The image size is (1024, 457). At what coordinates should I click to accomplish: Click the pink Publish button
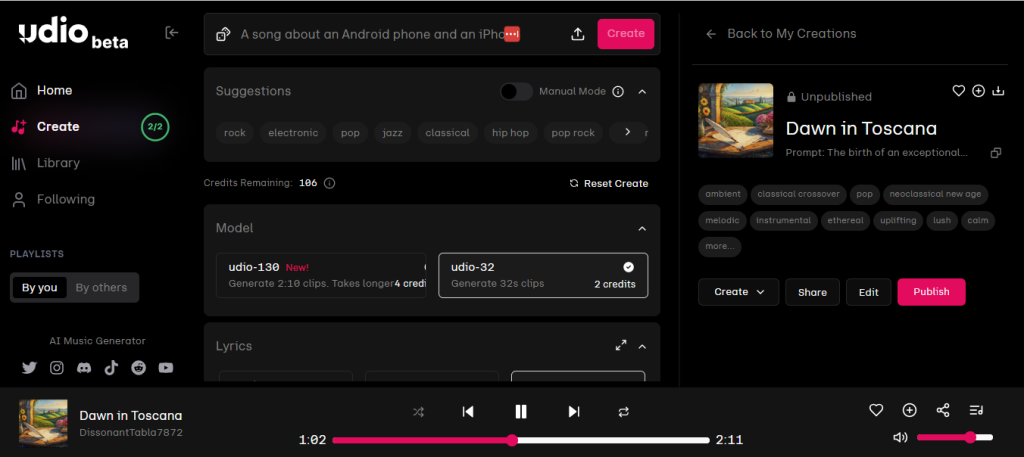(x=931, y=292)
